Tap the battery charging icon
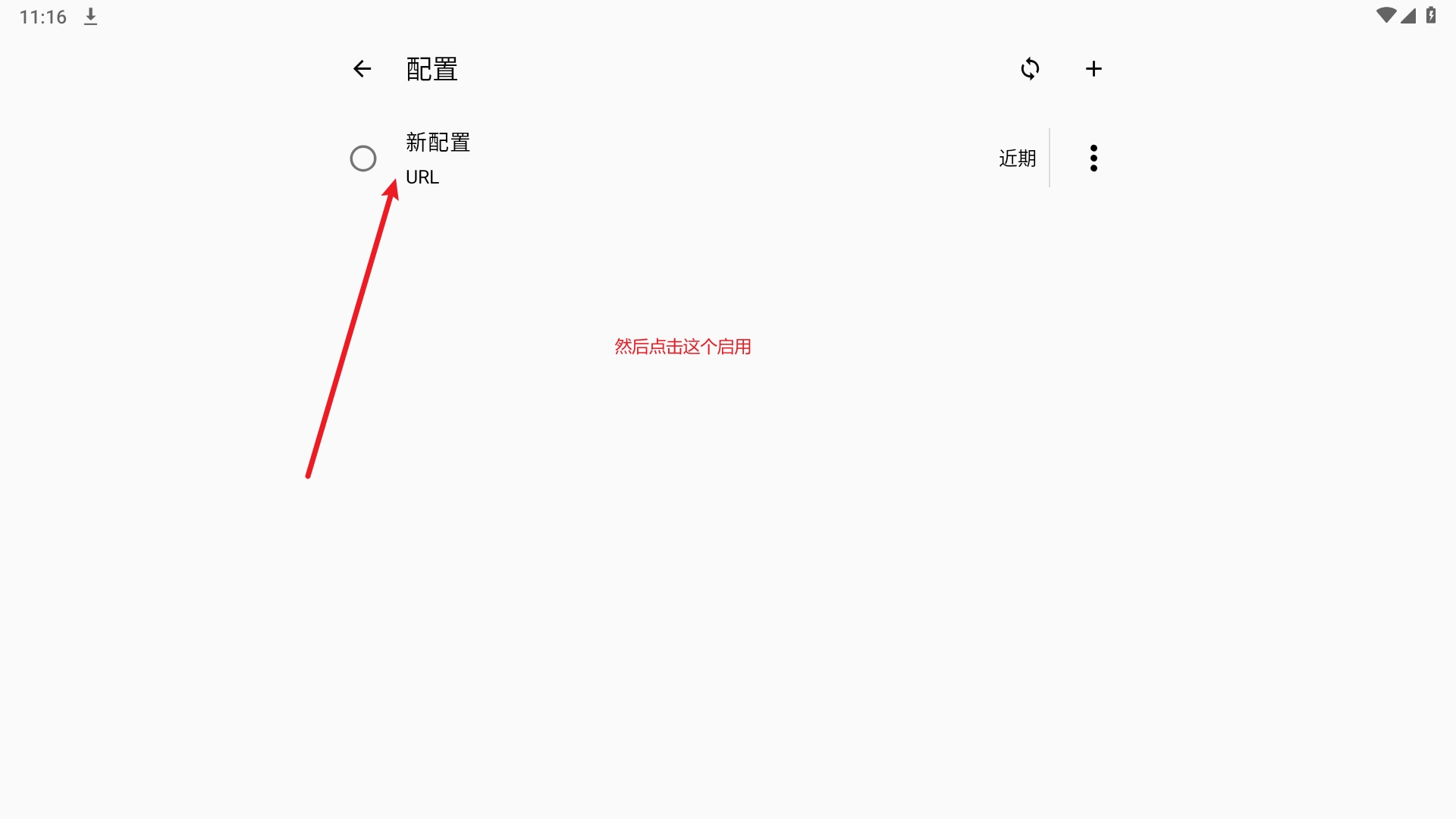The height and width of the screenshot is (819, 1456). 1431,15
